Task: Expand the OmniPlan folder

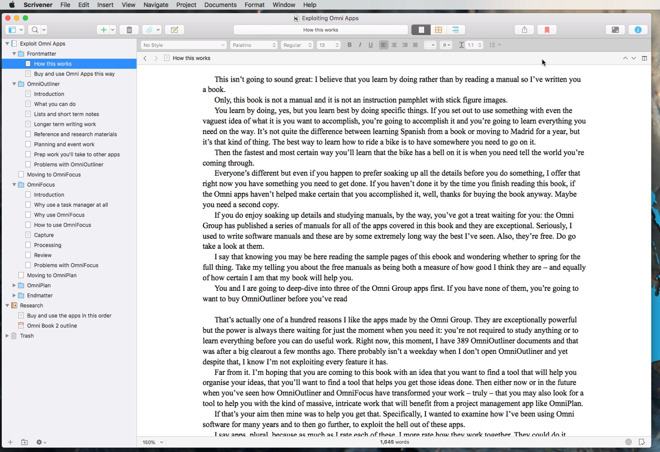Action: point(14,285)
